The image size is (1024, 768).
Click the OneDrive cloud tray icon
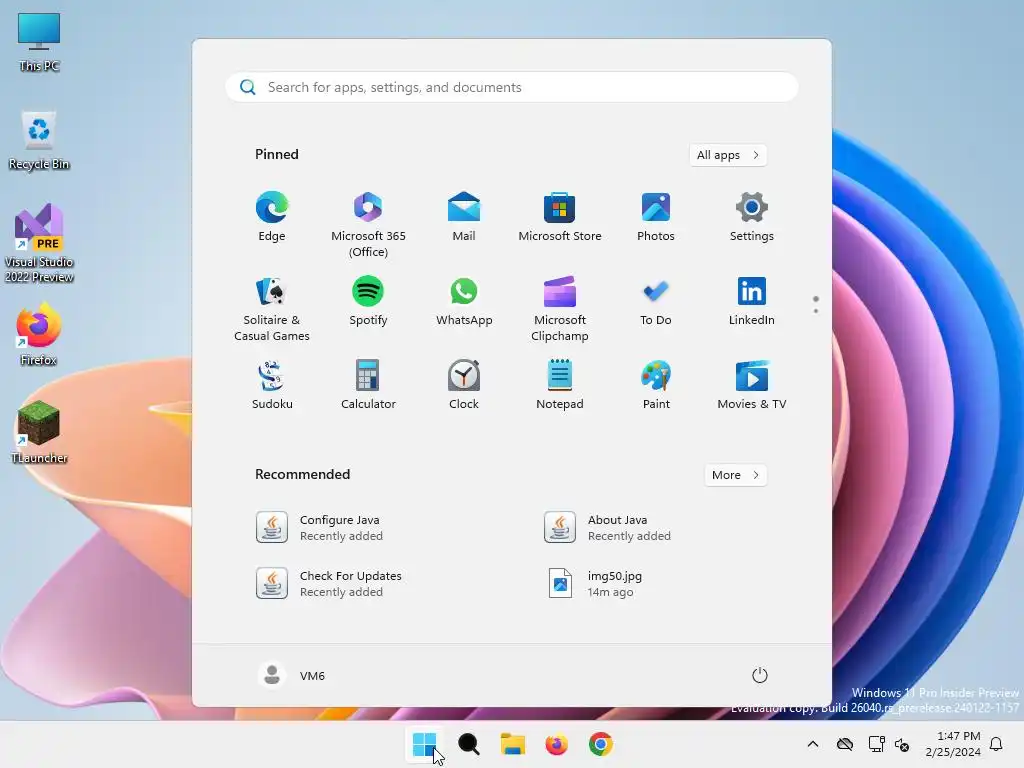pyautogui.click(x=845, y=744)
